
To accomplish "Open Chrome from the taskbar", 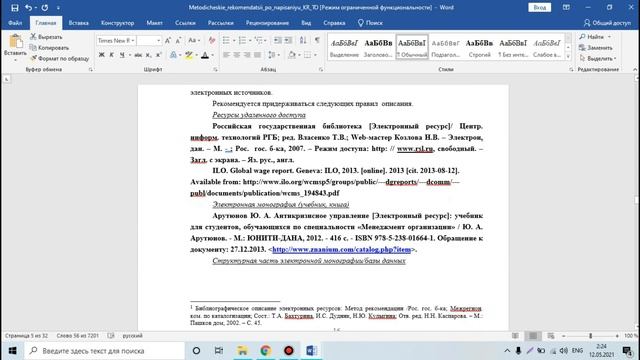I will click(266, 351).
